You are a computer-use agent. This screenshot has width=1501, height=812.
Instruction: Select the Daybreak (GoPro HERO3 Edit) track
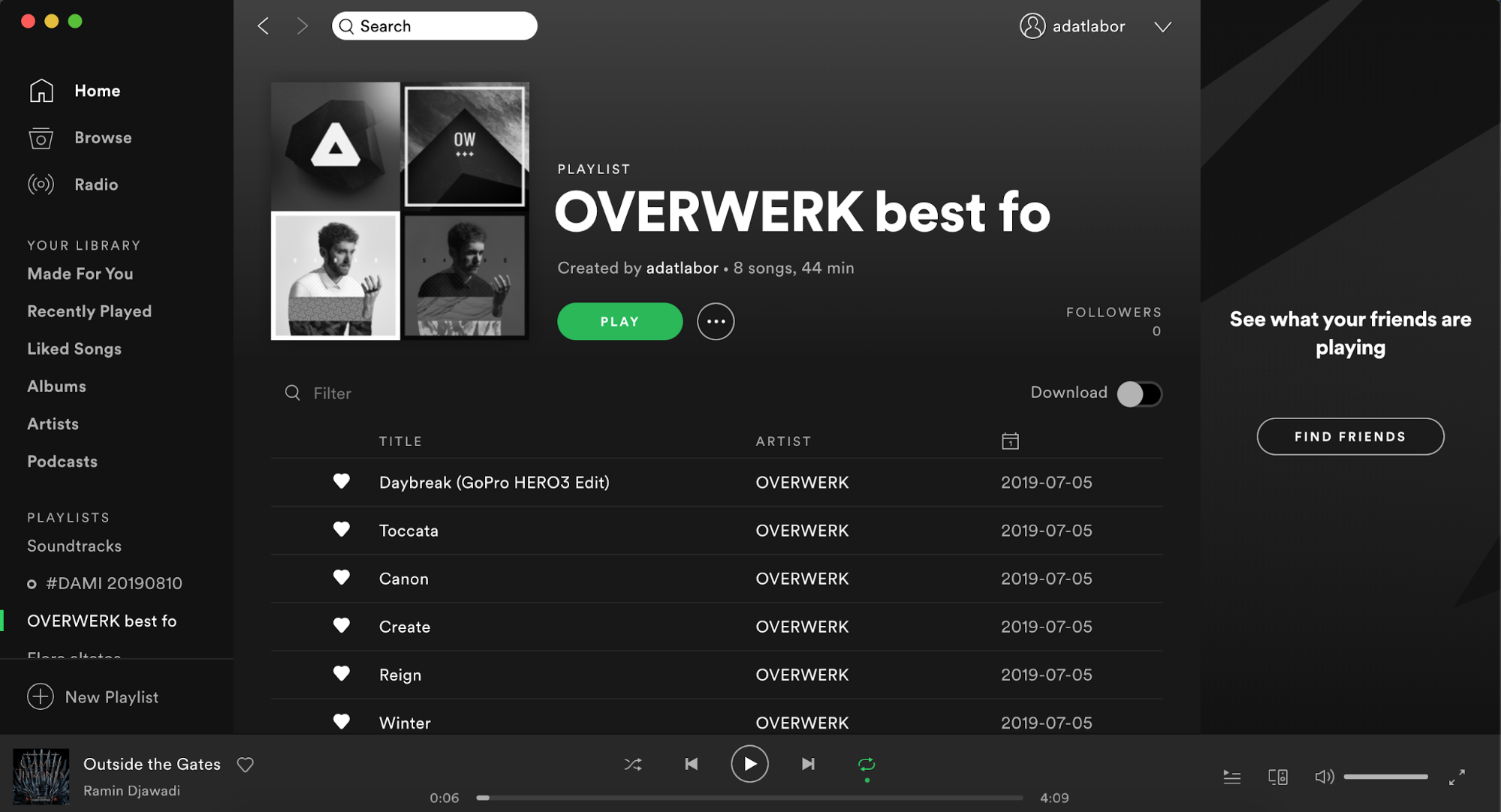(x=494, y=483)
